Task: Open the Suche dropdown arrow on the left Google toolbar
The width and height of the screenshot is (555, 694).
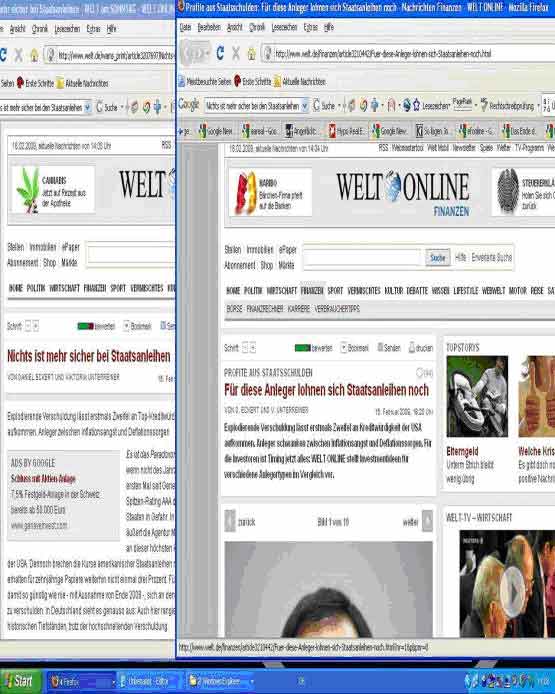Action: coord(122,108)
